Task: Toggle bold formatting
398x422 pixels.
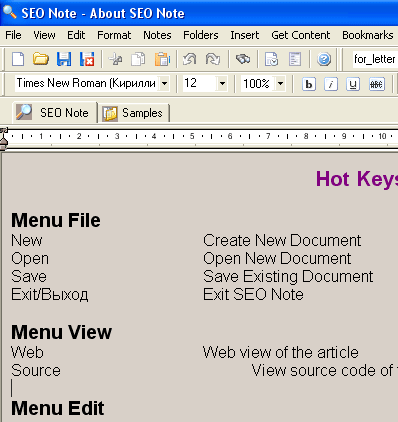Action: pyautogui.click(x=309, y=84)
